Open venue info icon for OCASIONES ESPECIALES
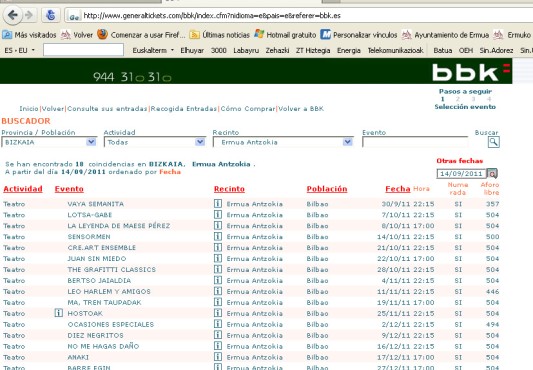The height and width of the screenshot is (370, 533). click(x=218, y=324)
